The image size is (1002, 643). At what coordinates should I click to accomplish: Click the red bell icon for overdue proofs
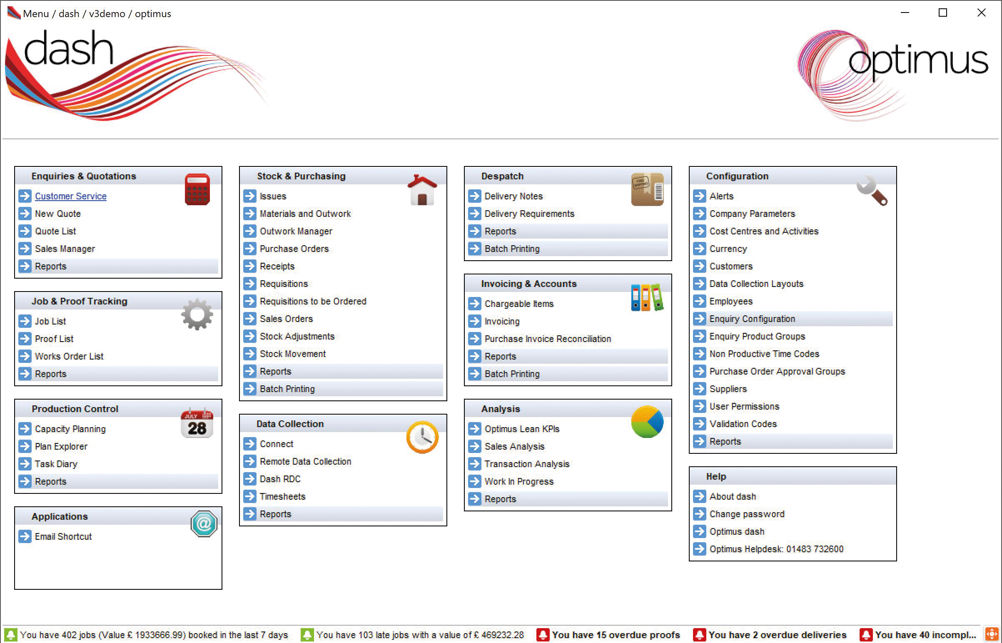543,635
